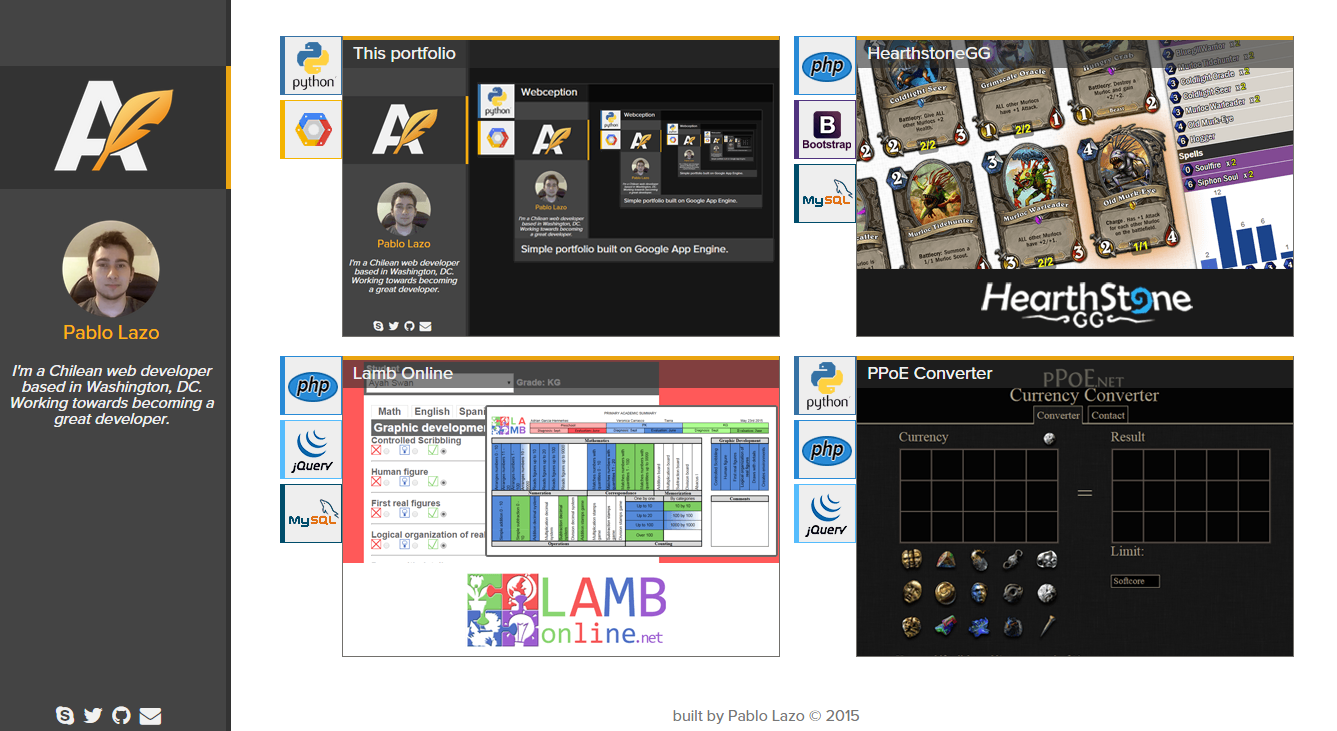Viewport: 1337px width, 731px height.
Task: Click the 'built by Pablo Lazo © 2015' footer text
Action: 766,716
